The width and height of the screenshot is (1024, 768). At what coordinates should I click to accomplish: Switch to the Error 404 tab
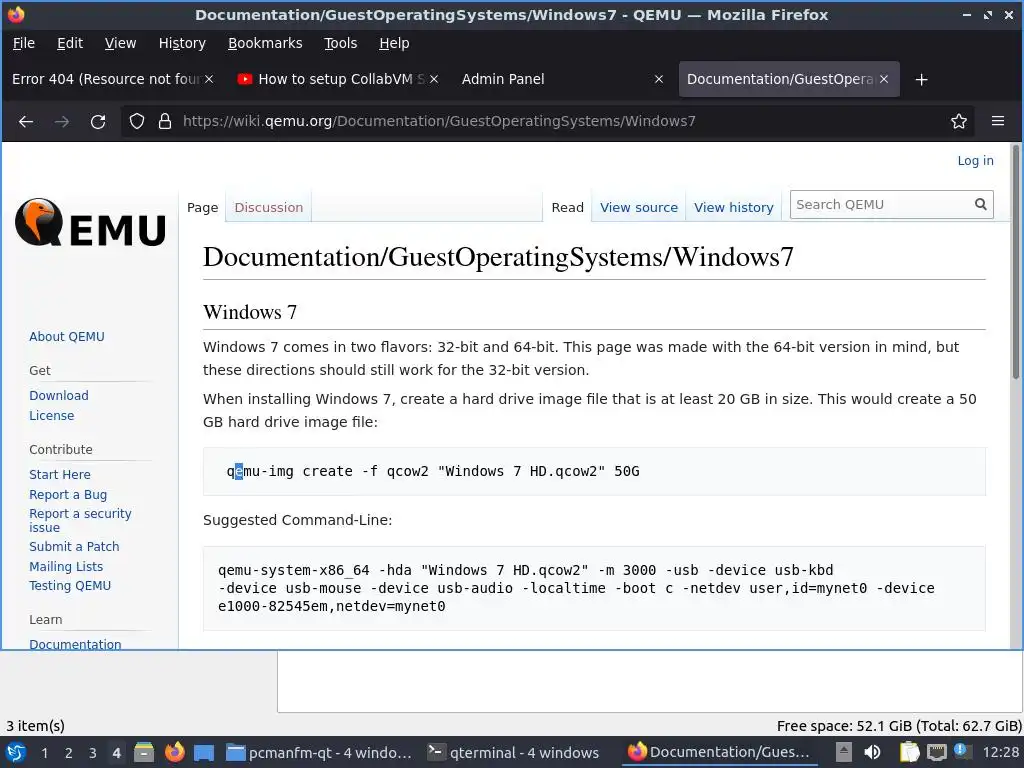106,79
